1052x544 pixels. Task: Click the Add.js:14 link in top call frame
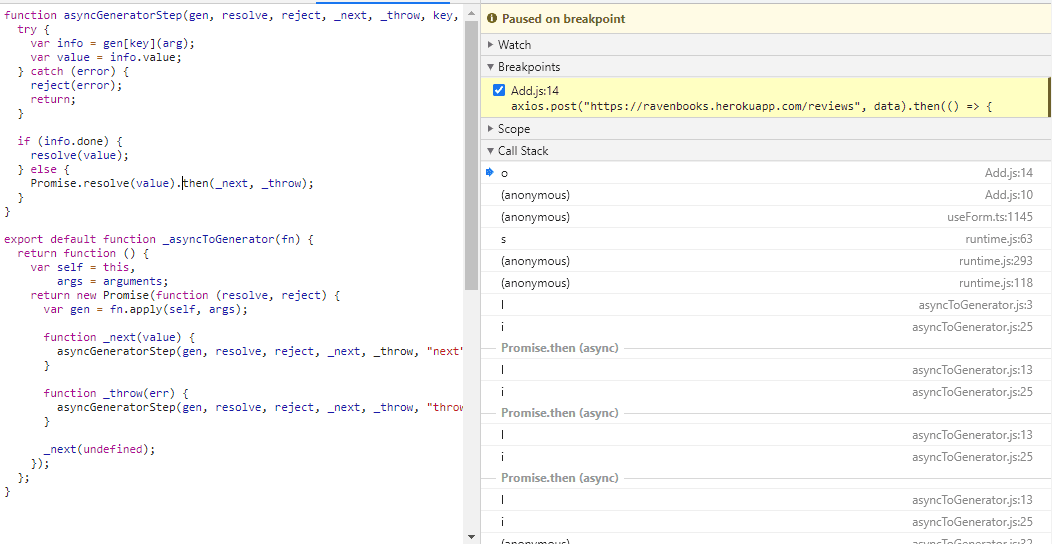(1008, 173)
